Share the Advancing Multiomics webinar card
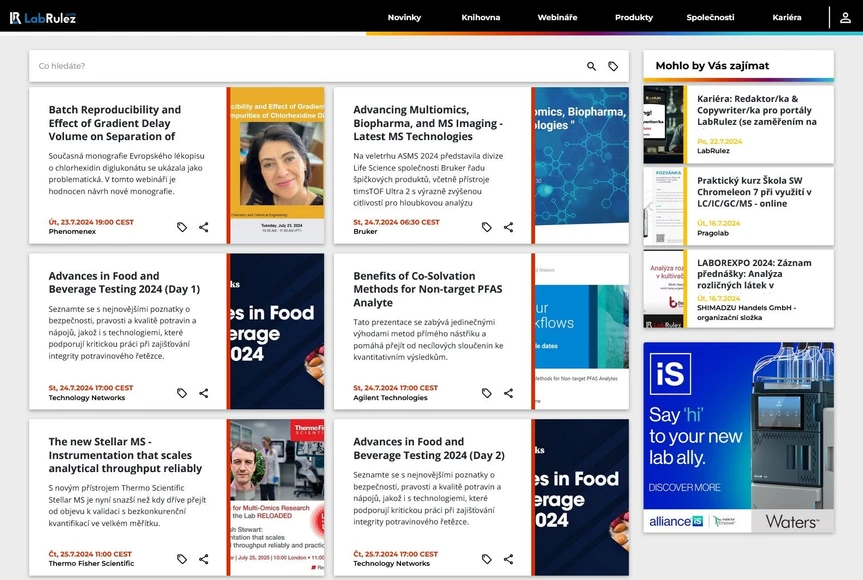863x580 pixels. (509, 227)
